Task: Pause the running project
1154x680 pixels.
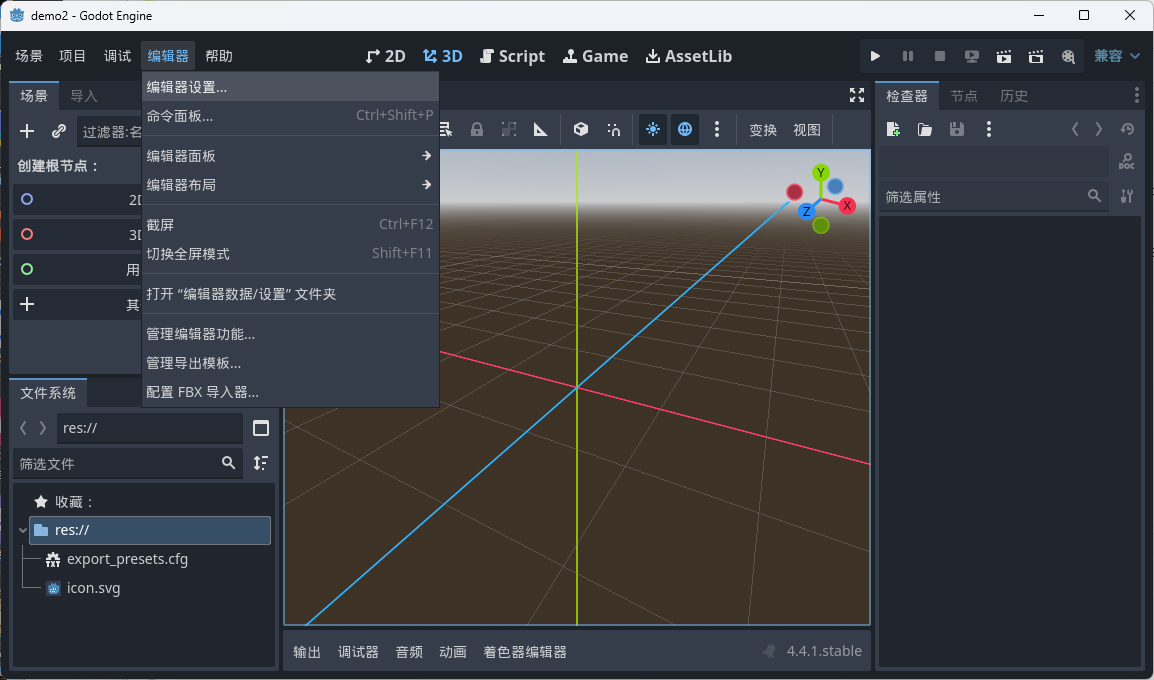Action: point(907,56)
